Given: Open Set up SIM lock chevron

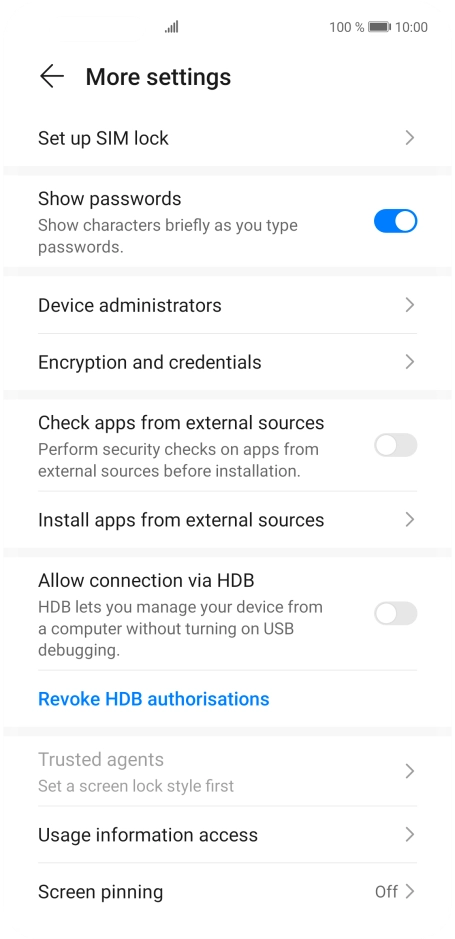Looking at the screenshot, I should point(410,138).
